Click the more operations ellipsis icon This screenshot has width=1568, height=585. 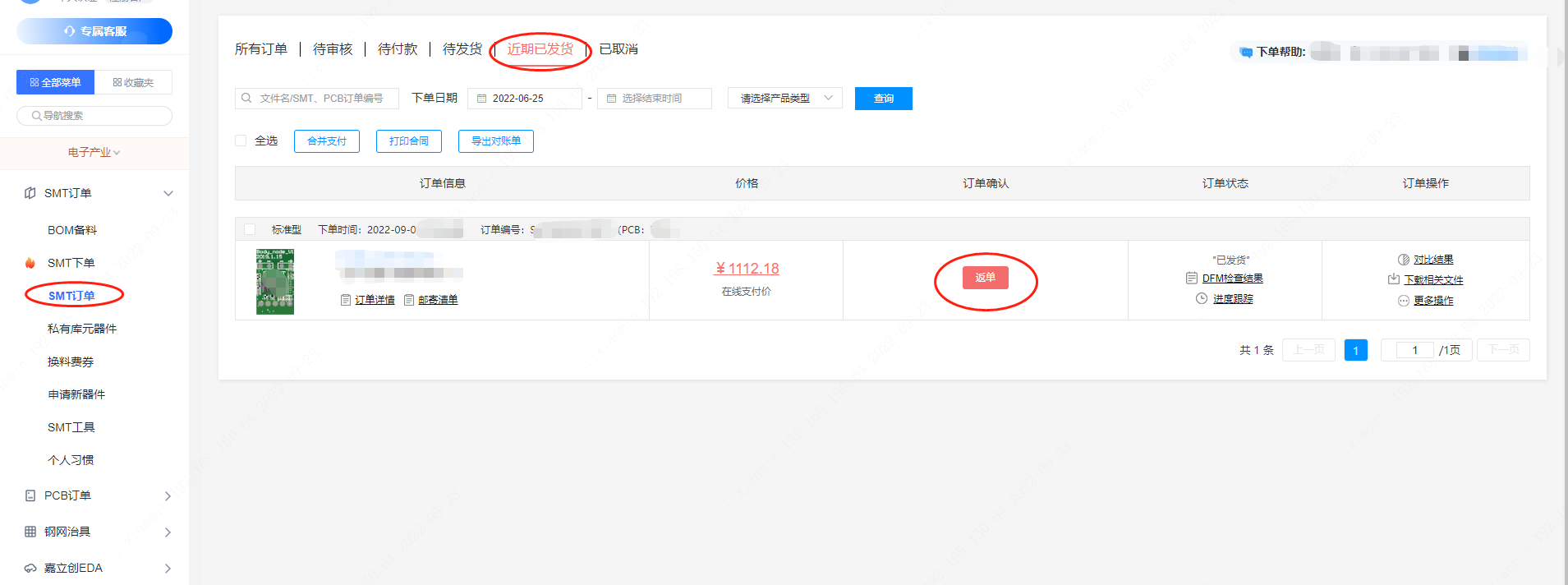(1403, 301)
